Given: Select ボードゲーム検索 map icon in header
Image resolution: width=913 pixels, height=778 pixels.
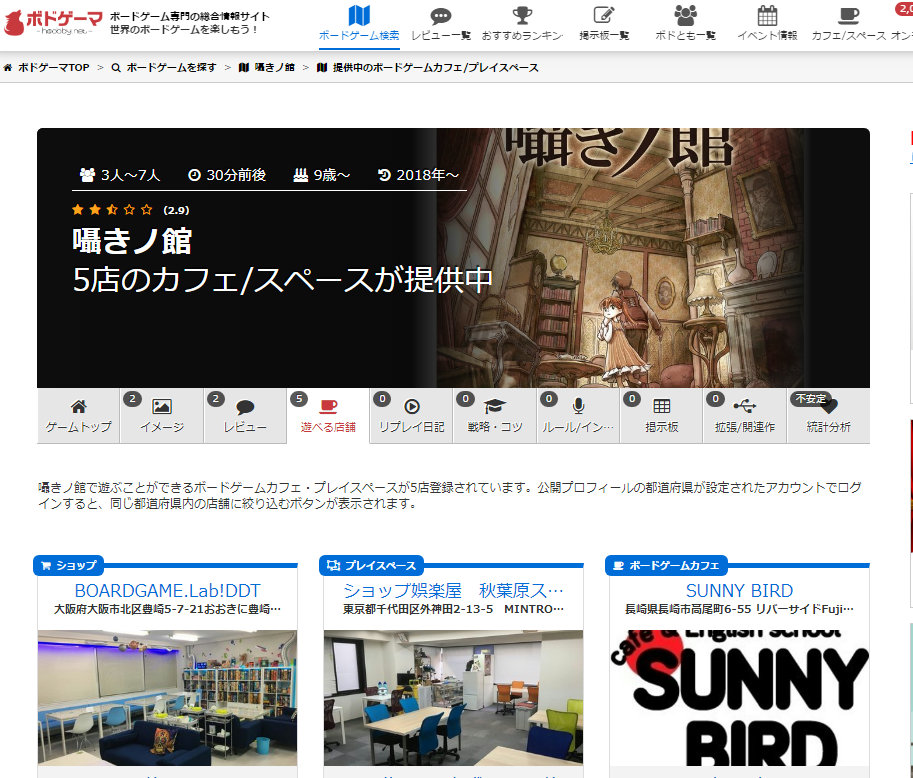Looking at the screenshot, I should point(359,16).
